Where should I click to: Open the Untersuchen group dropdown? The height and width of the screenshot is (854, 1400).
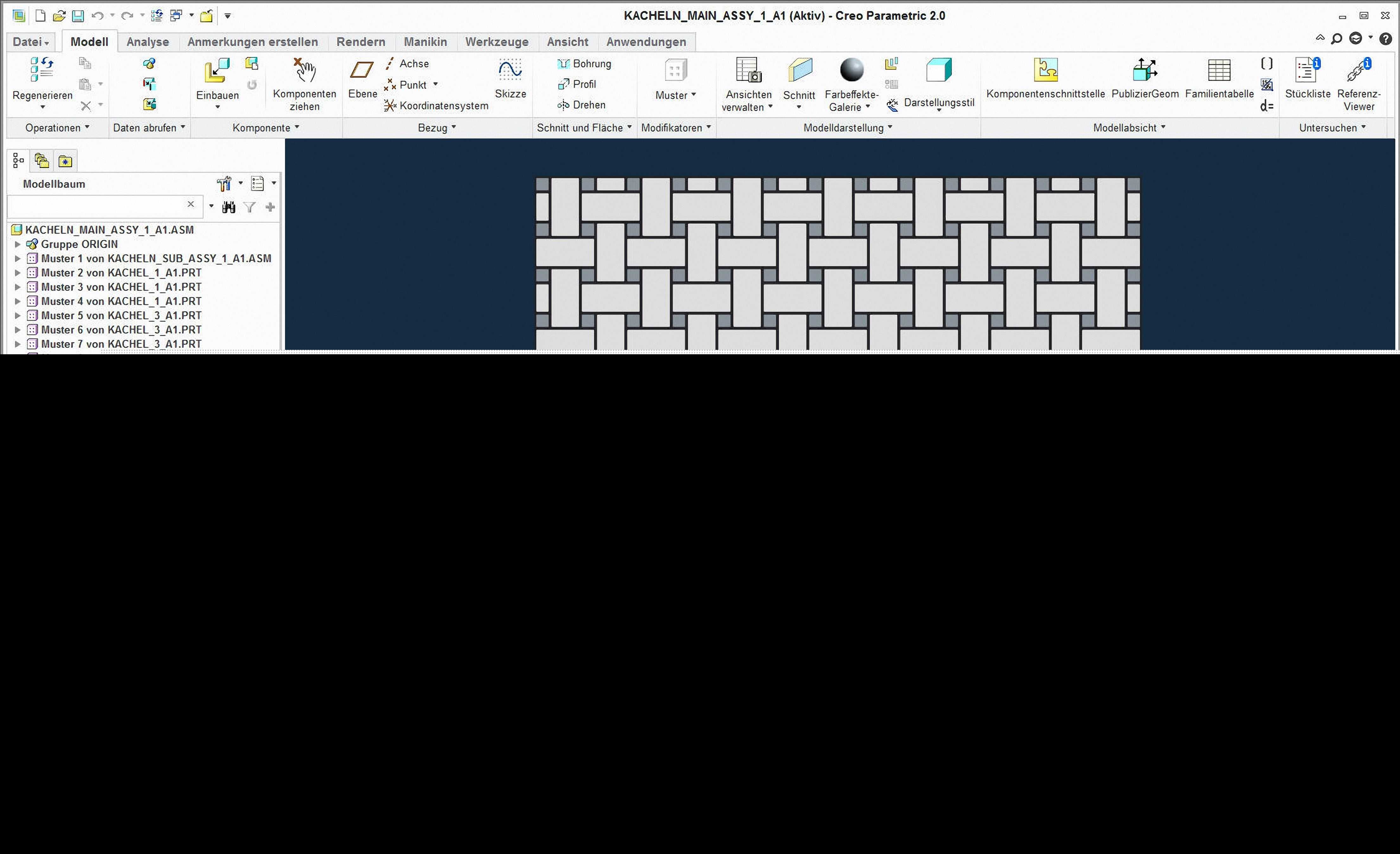pos(1333,128)
